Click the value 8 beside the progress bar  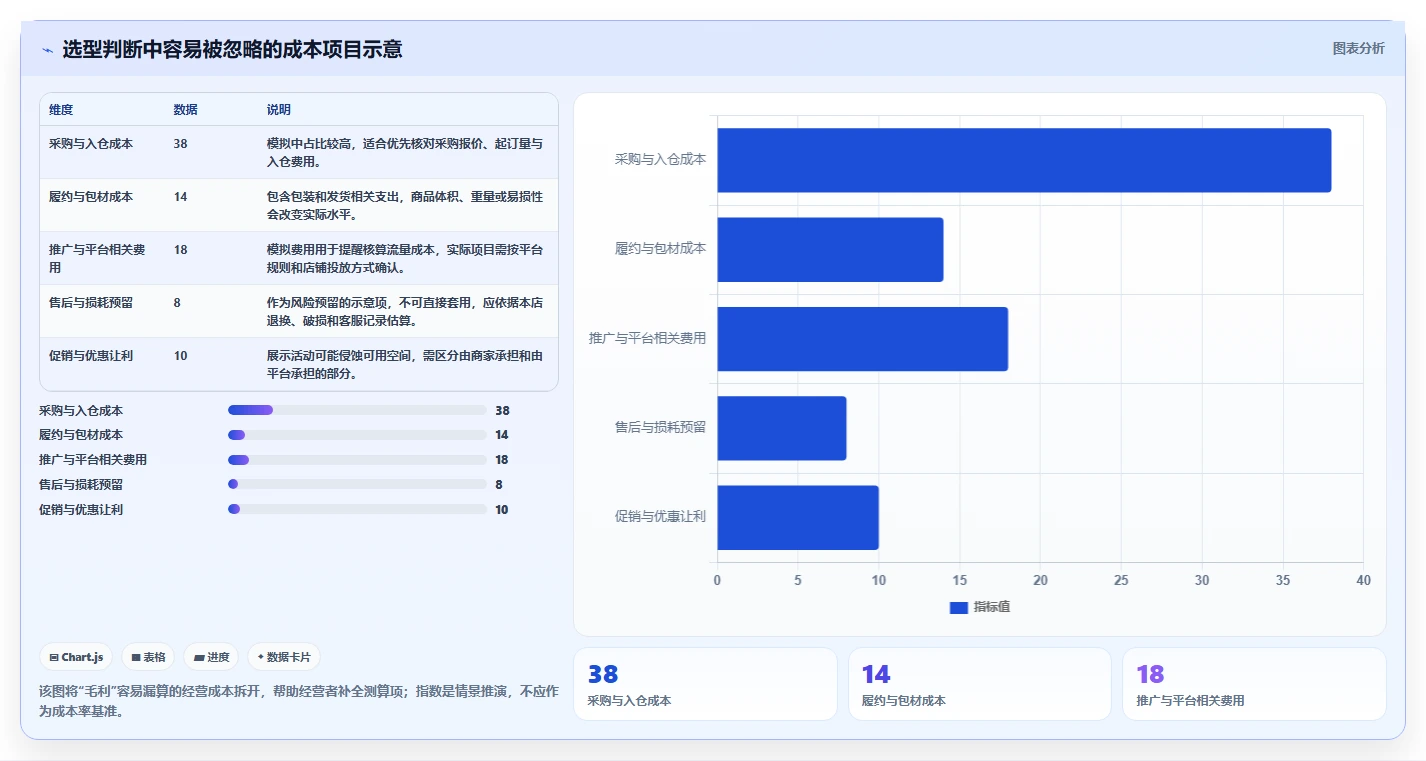point(499,484)
